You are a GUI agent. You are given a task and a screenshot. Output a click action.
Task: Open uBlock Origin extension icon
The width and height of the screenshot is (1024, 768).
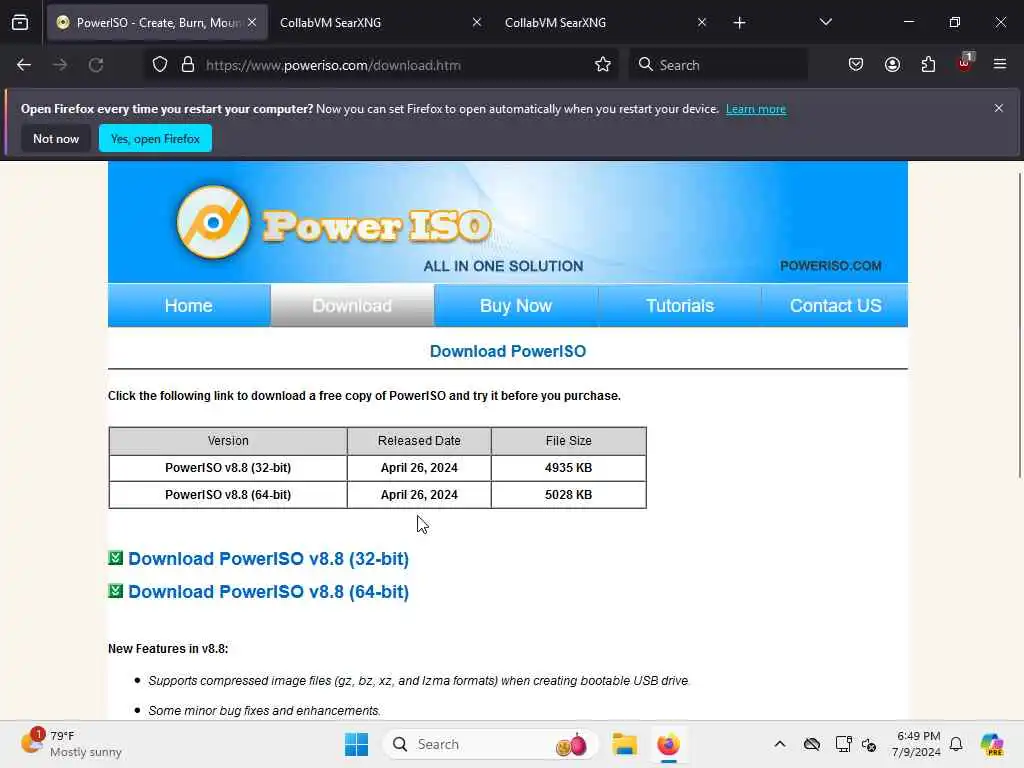(x=965, y=63)
